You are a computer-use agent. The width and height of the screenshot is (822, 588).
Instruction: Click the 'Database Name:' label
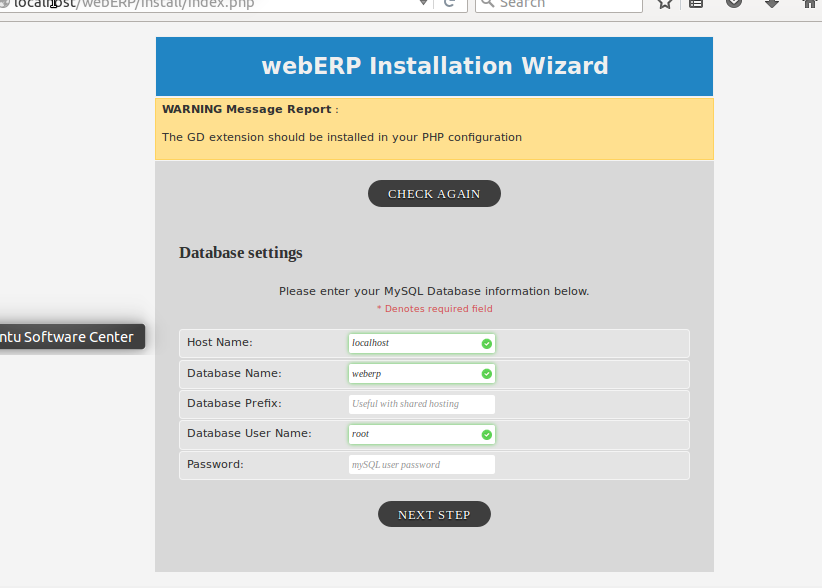point(234,373)
